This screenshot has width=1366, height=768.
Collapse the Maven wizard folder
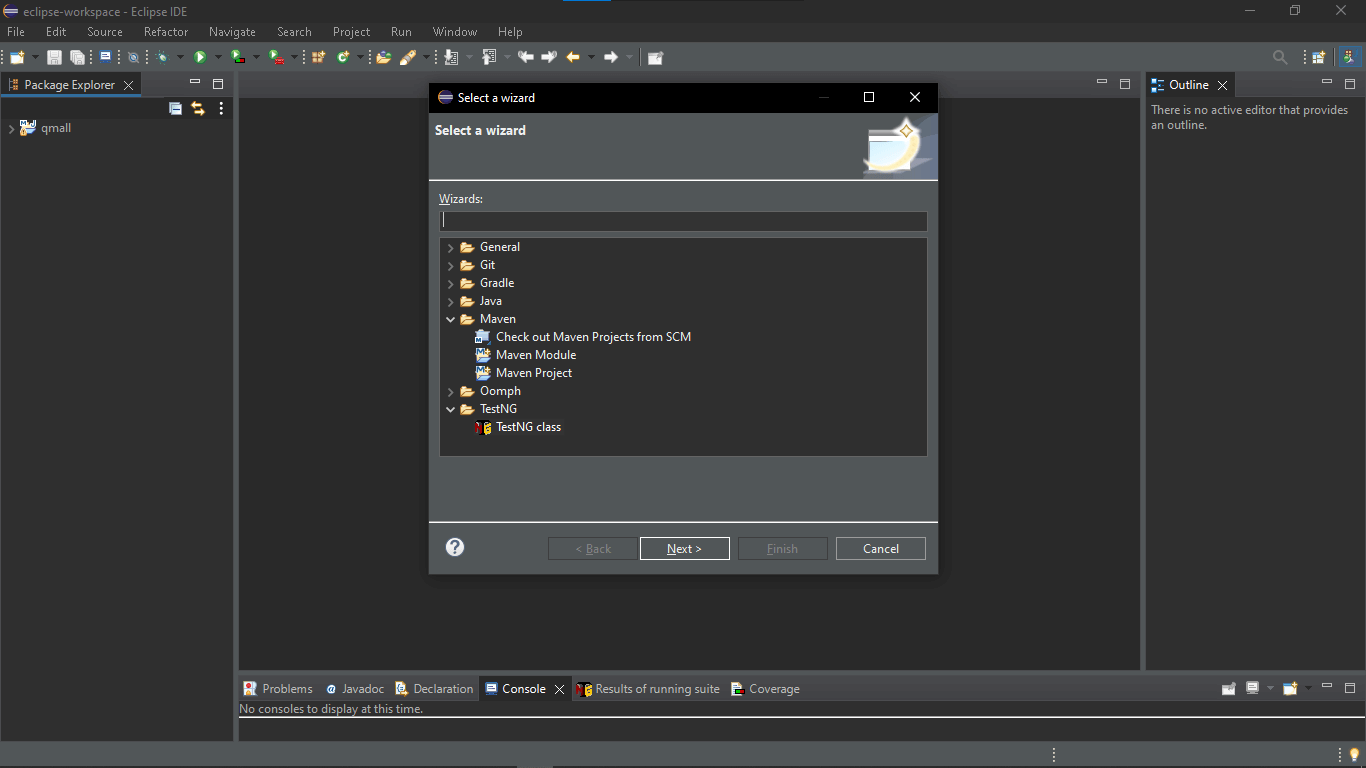coord(451,319)
